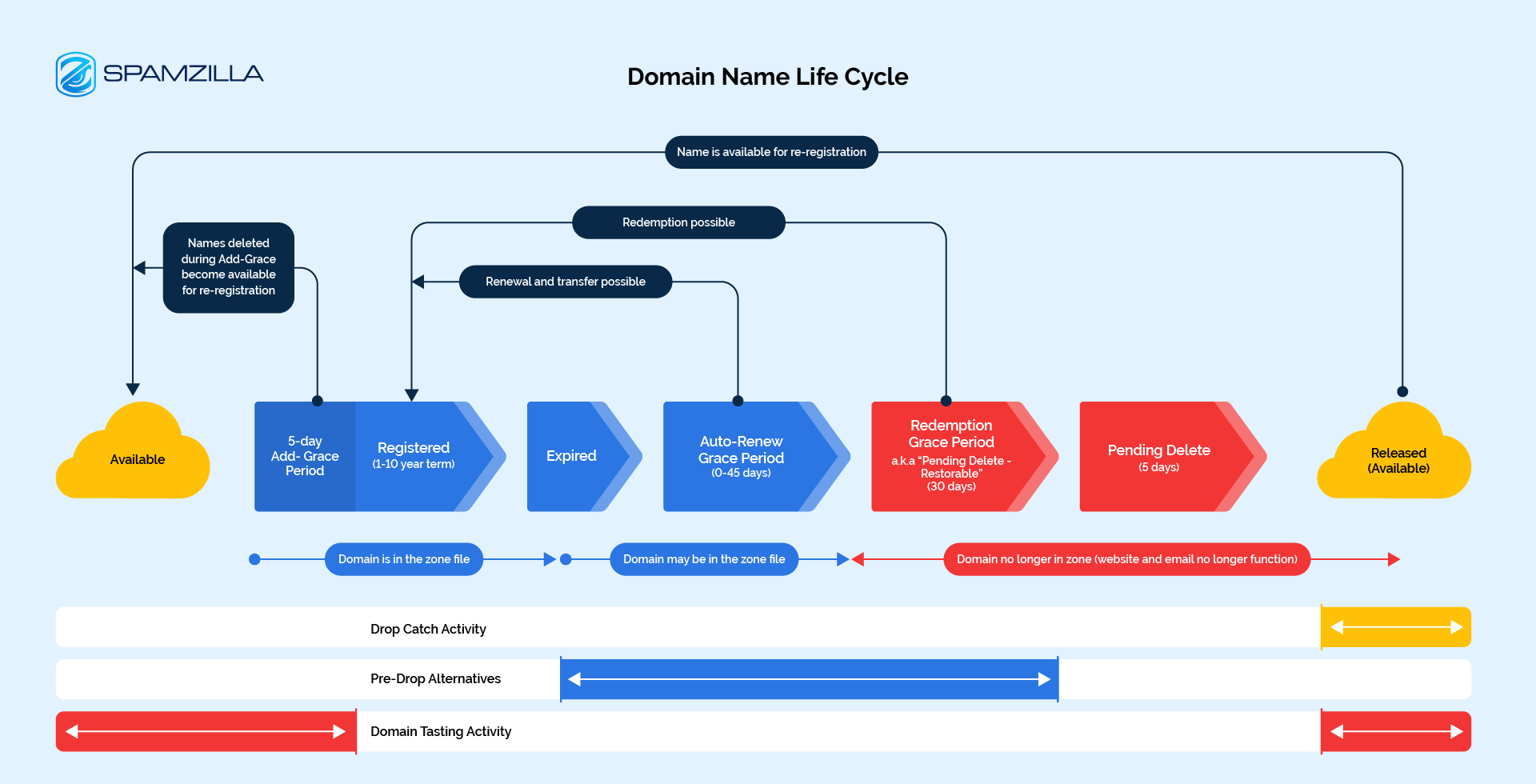Click the blue start dot of the zone file line
The width and height of the screenshot is (1536, 784).
pos(254,559)
